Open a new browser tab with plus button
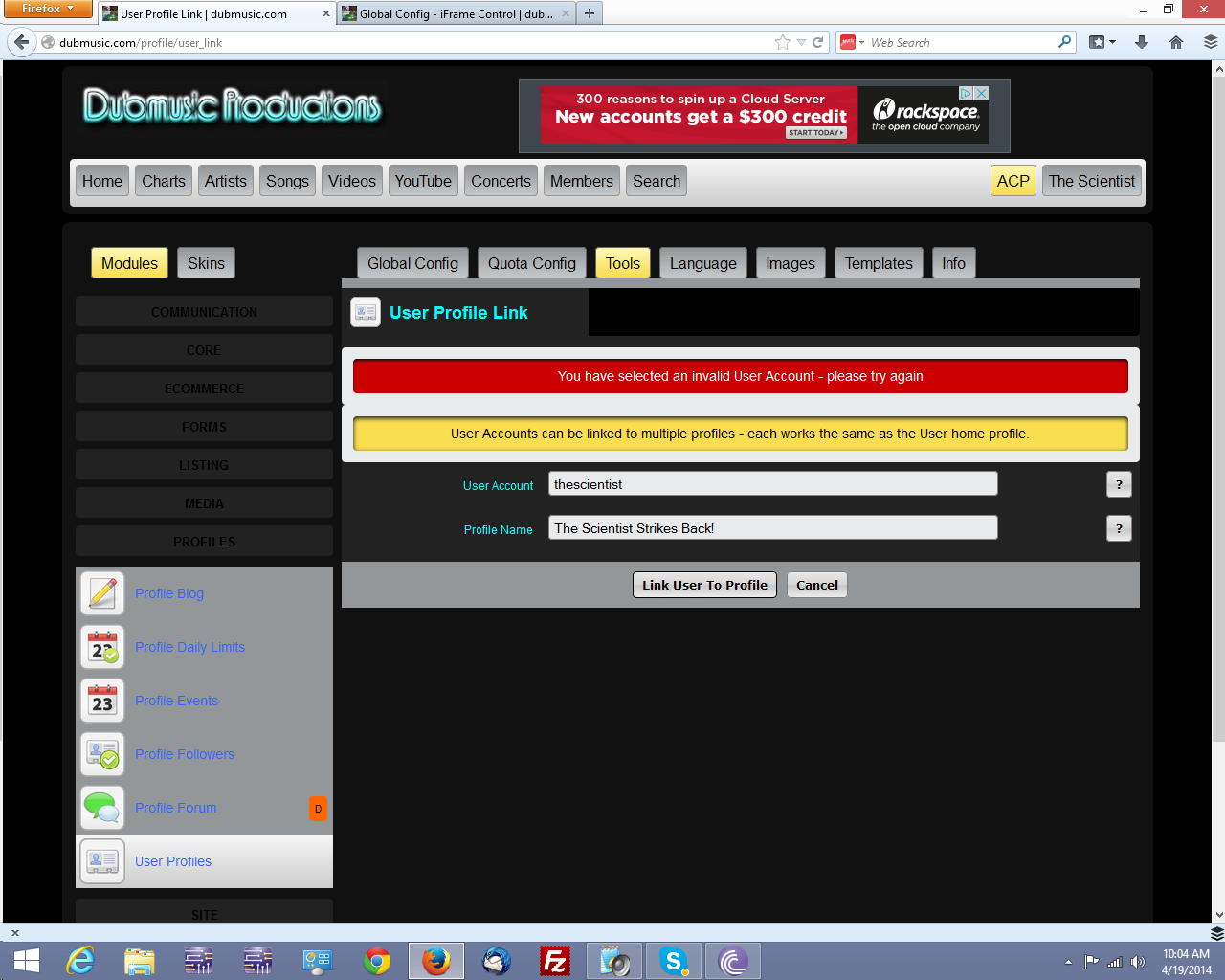This screenshot has width=1225, height=980. click(x=590, y=13)
